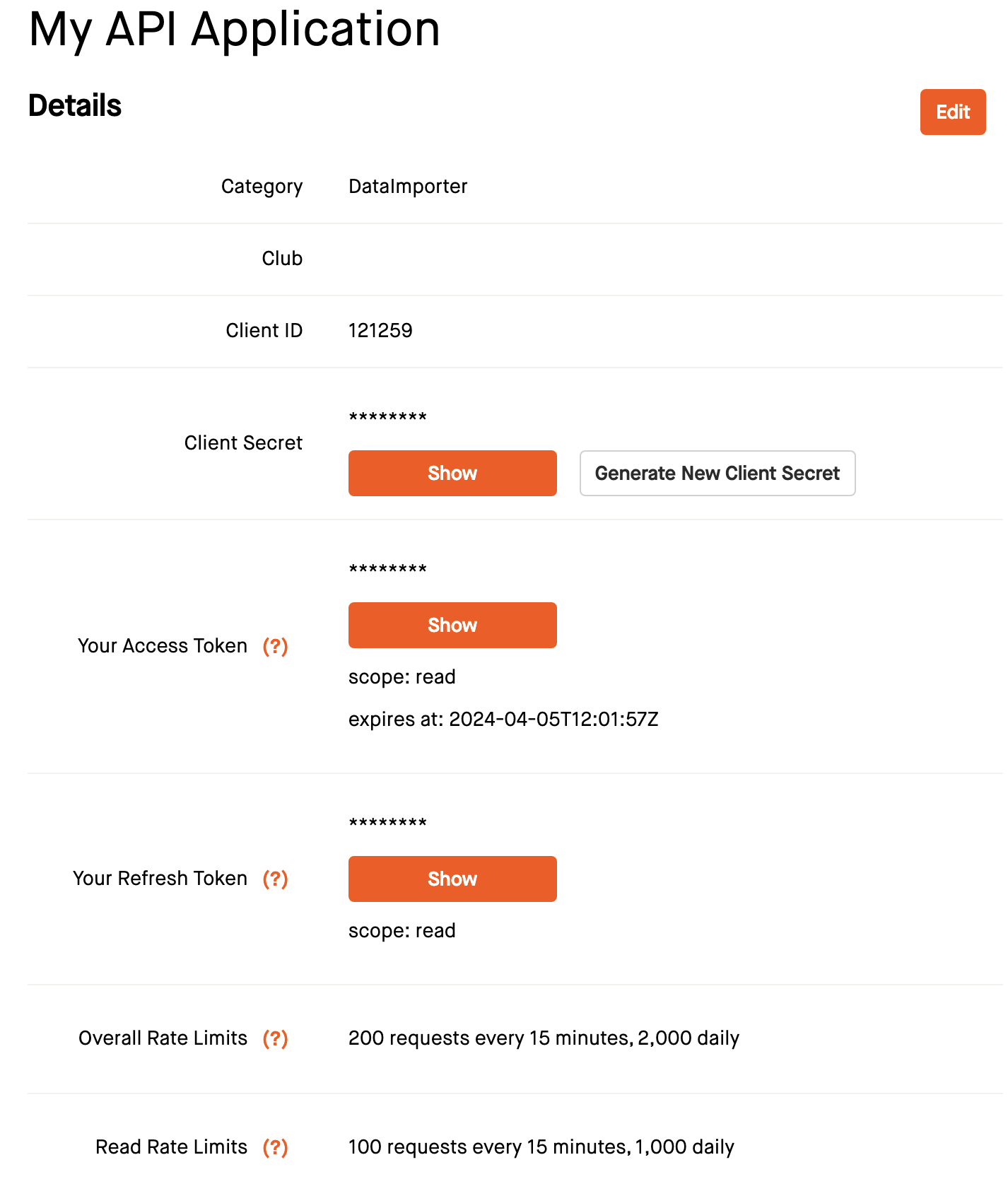Show Your Refresh Token
This screenshot has width=1008, height=1196.
tap(452, 879)
